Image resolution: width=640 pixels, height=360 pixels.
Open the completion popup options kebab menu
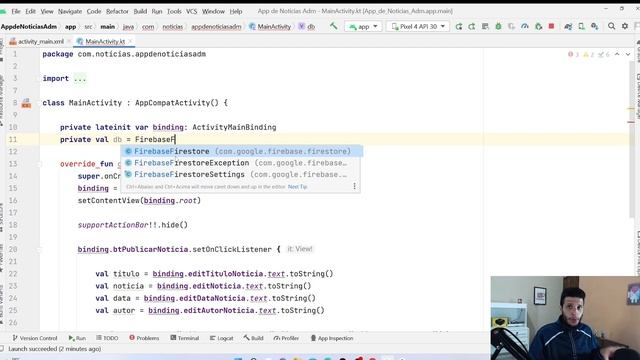pos(354,187)
